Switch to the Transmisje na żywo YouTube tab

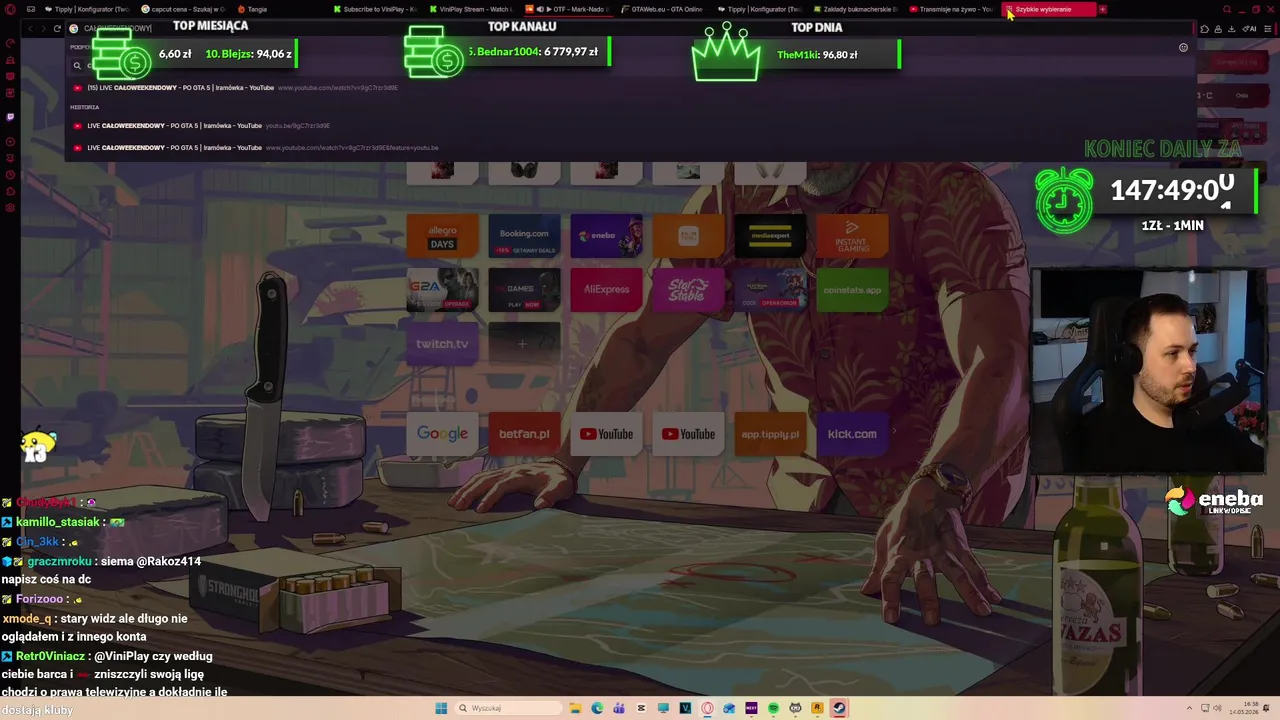952,9
